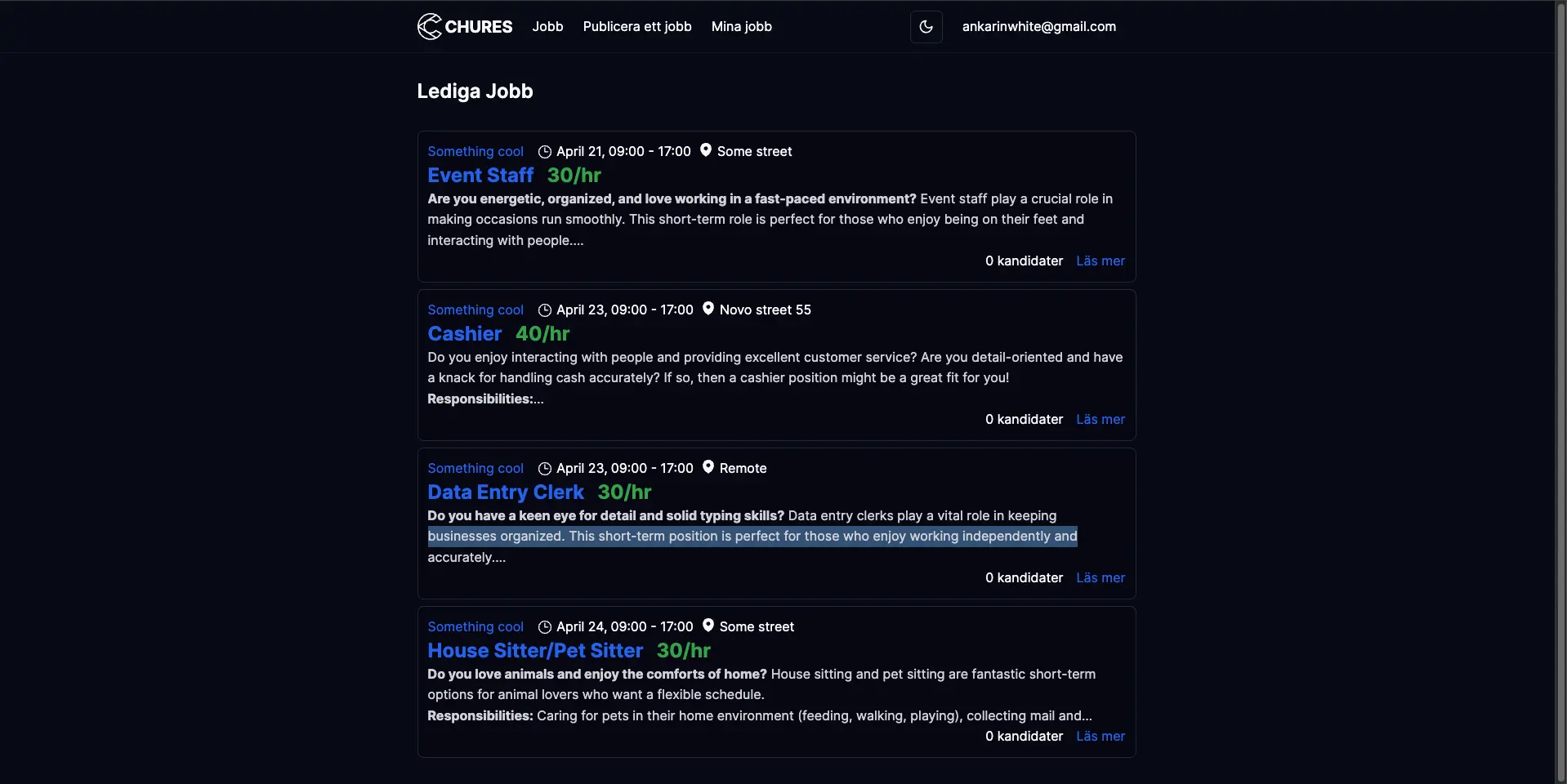This screenshot has height=784, width=1567.
Task: Click the clock icon on Data Entry Clerk card
Action: (x=545, y=469)
